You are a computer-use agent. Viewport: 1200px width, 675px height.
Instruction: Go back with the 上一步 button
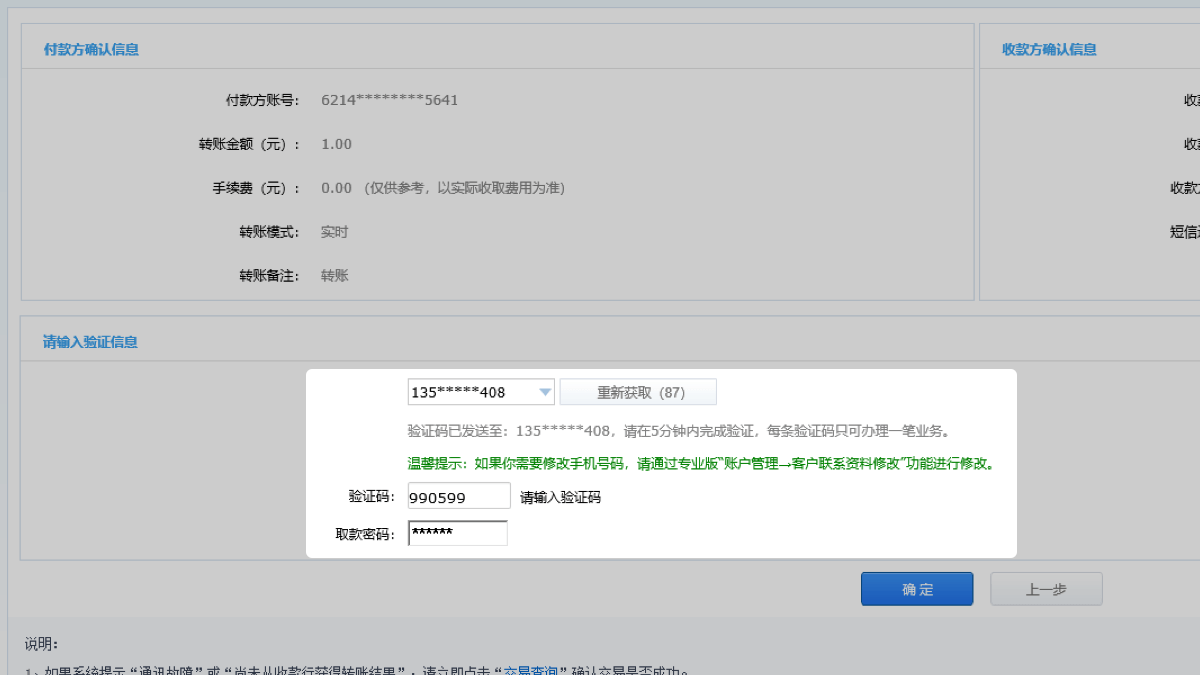click(1046, 589)
